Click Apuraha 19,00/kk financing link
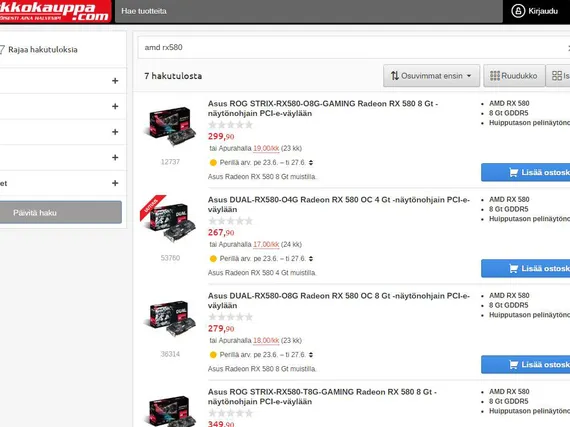Image resolution: width=570 pixels, height=427 pixels. 266,148
